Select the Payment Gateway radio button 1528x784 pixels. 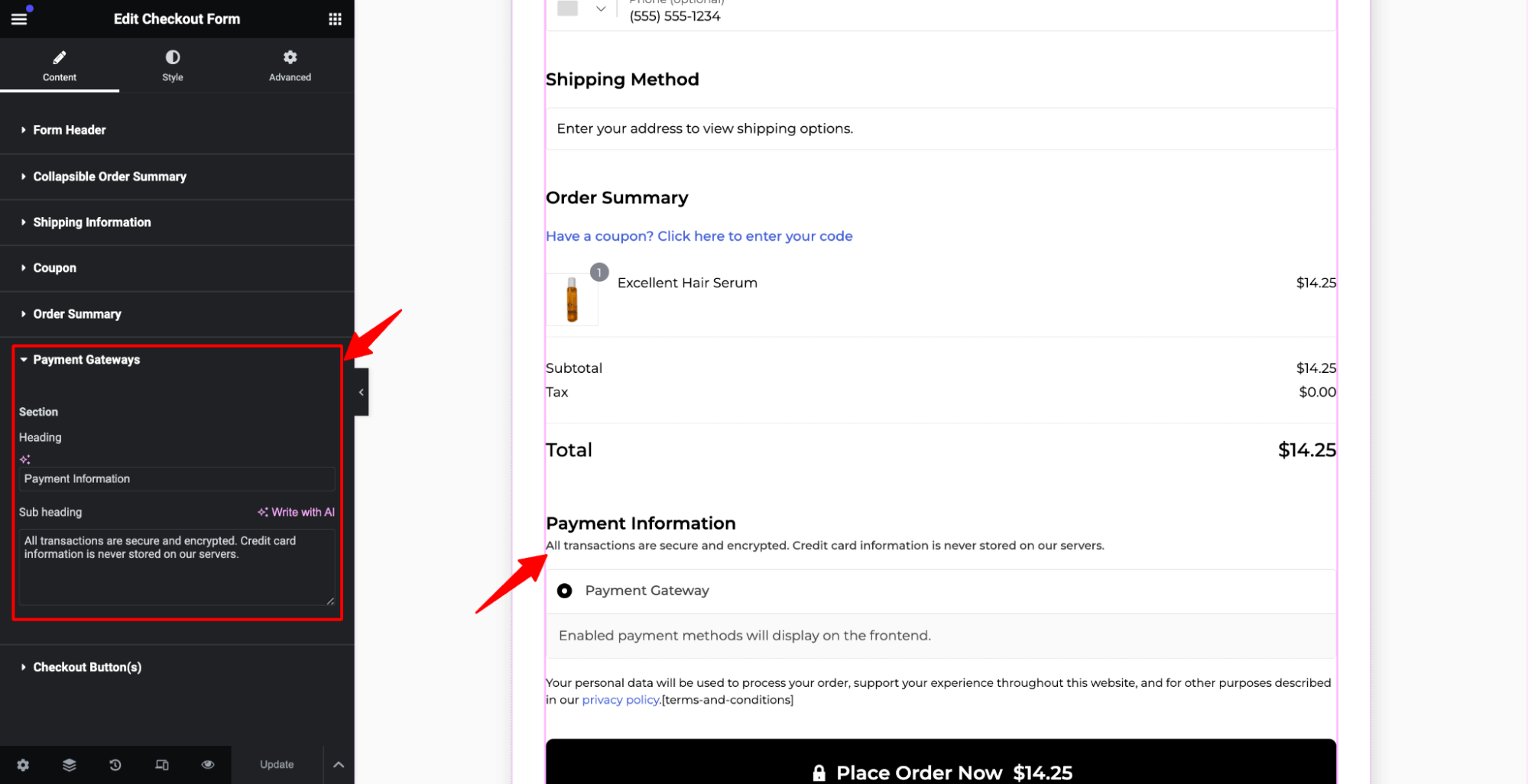564,590
